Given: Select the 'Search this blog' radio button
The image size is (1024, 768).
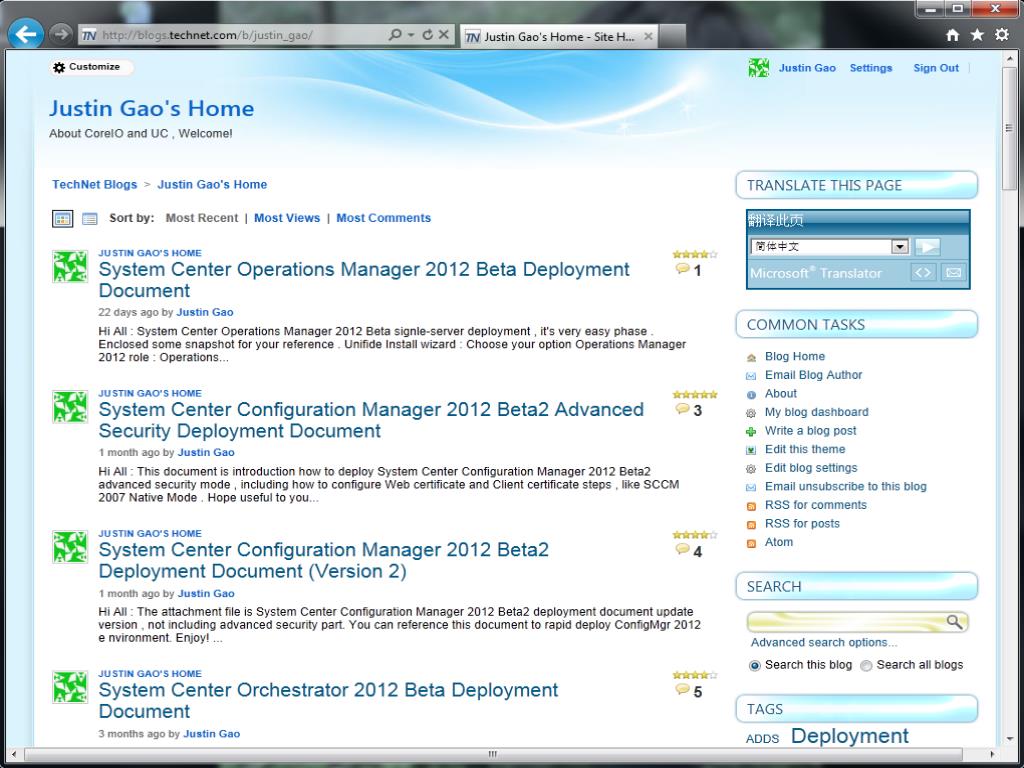Looking at the screenshot, I should tap(755, 666).
